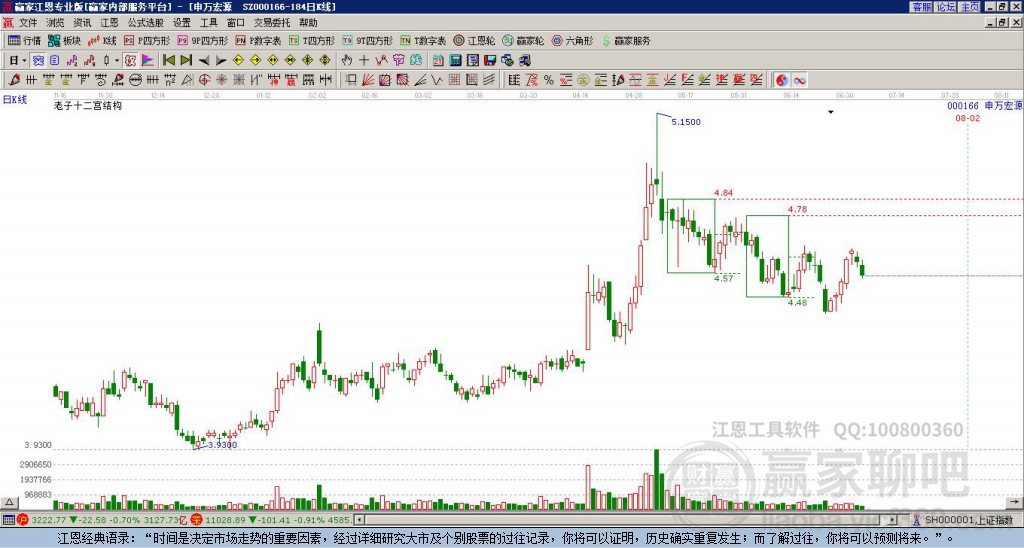
Task: Open the 窗口 menu
Action: tap(236, 23)
